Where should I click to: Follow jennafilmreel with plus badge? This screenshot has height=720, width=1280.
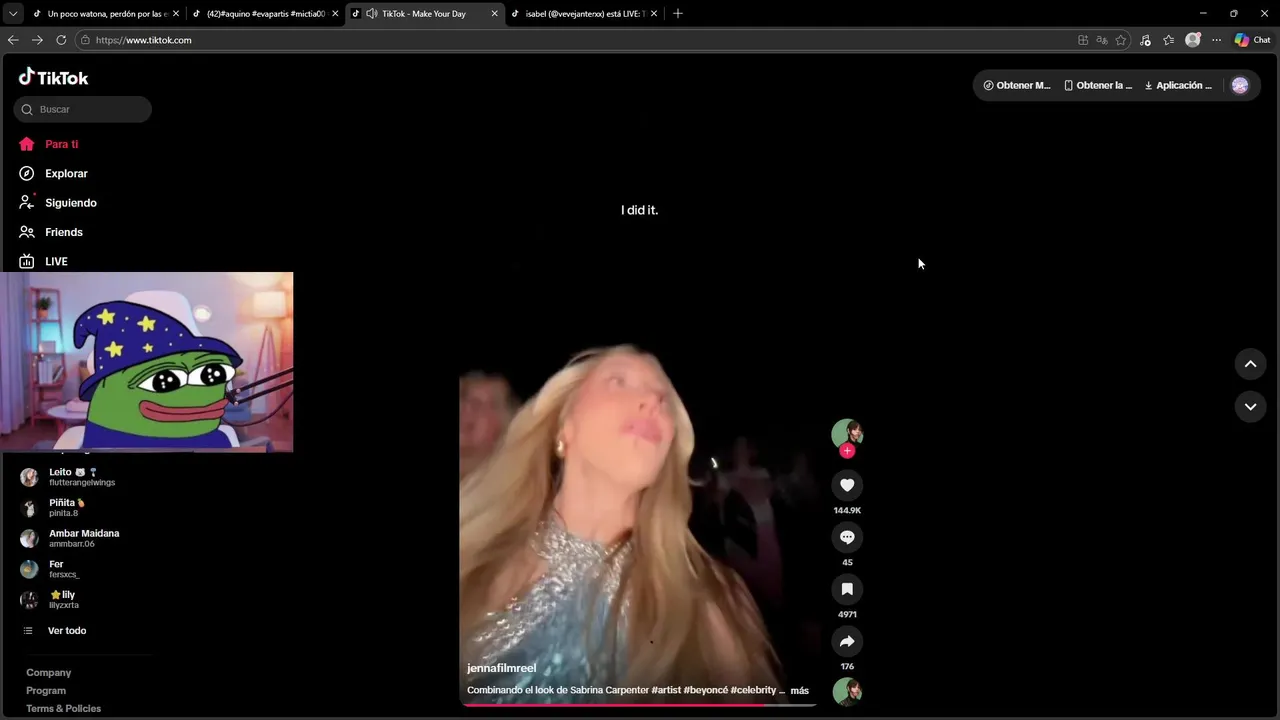(847, 451)
